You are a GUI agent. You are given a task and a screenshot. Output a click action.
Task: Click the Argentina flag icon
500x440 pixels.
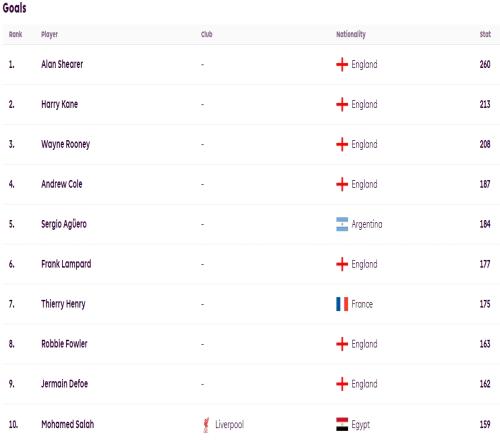point(342,224)
